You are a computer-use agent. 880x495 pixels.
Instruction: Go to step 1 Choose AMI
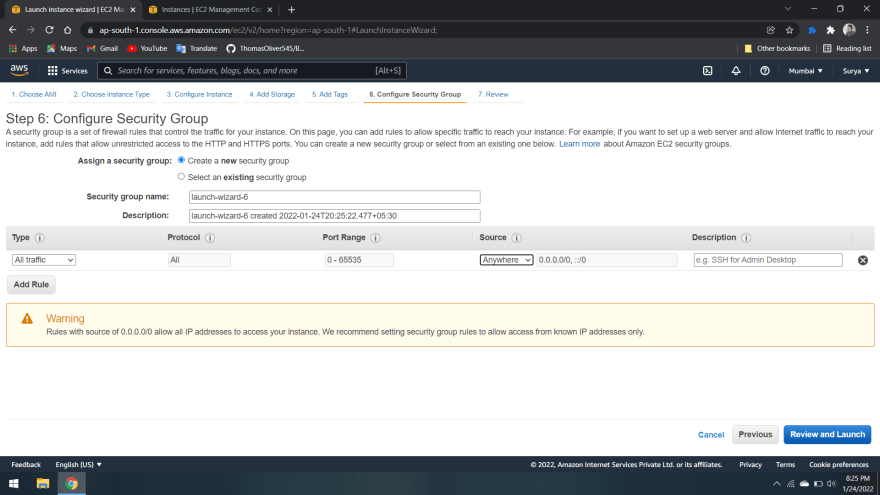tap(34, 94)
